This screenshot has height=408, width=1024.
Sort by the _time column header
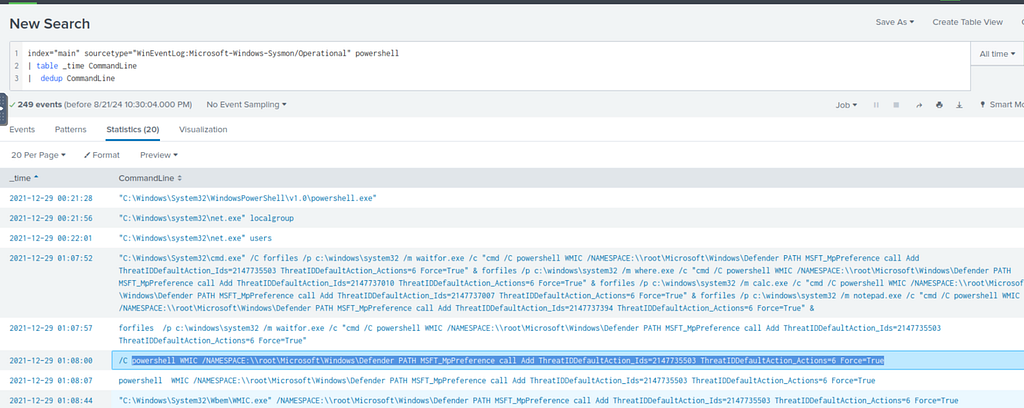pos(24,178)
